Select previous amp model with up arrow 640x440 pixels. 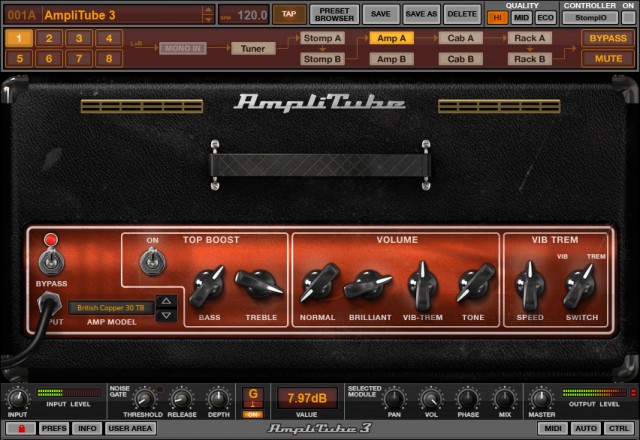(x=166, y=301)
